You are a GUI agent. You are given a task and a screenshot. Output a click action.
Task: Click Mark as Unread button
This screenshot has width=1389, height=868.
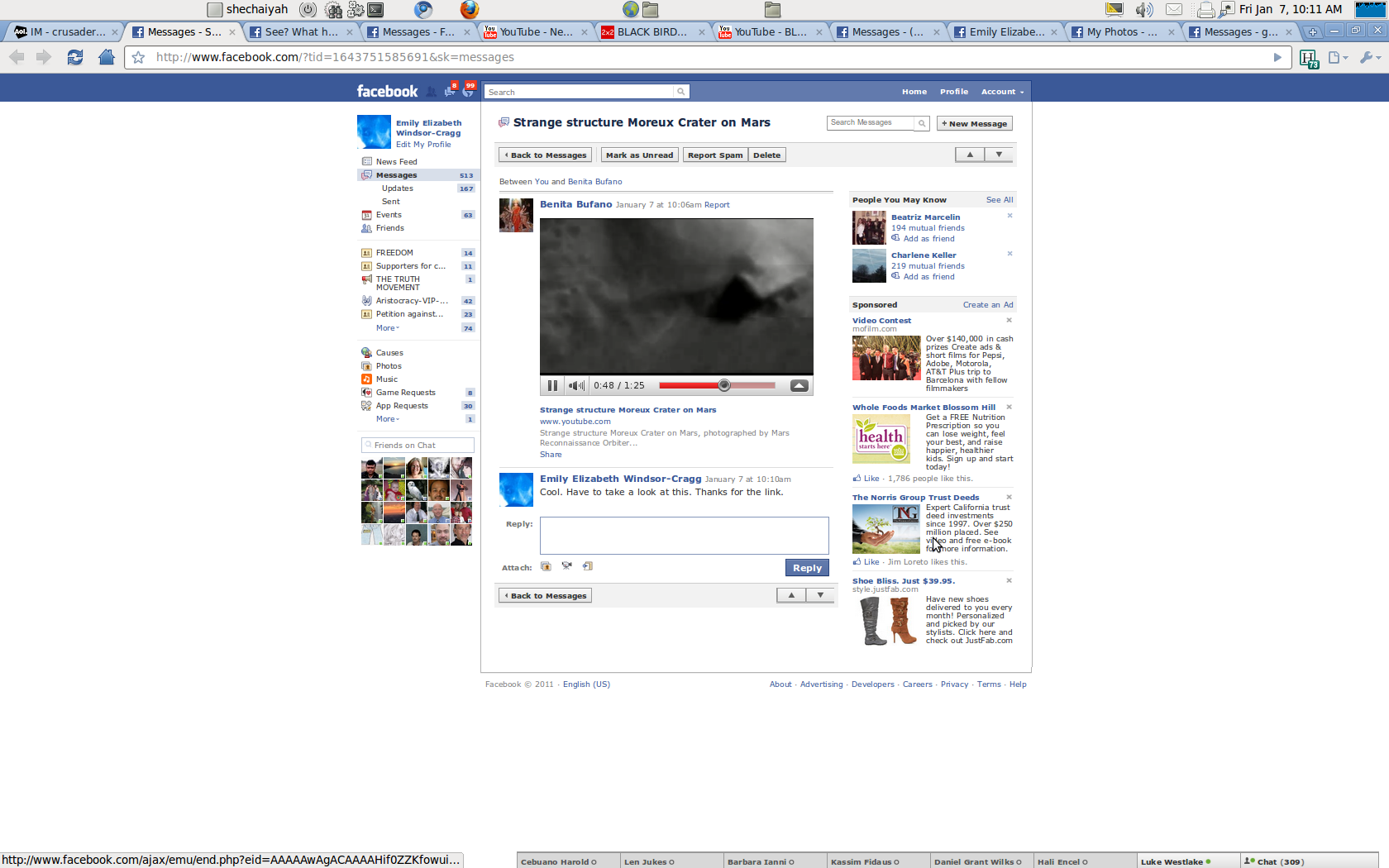tap(639, 155)
